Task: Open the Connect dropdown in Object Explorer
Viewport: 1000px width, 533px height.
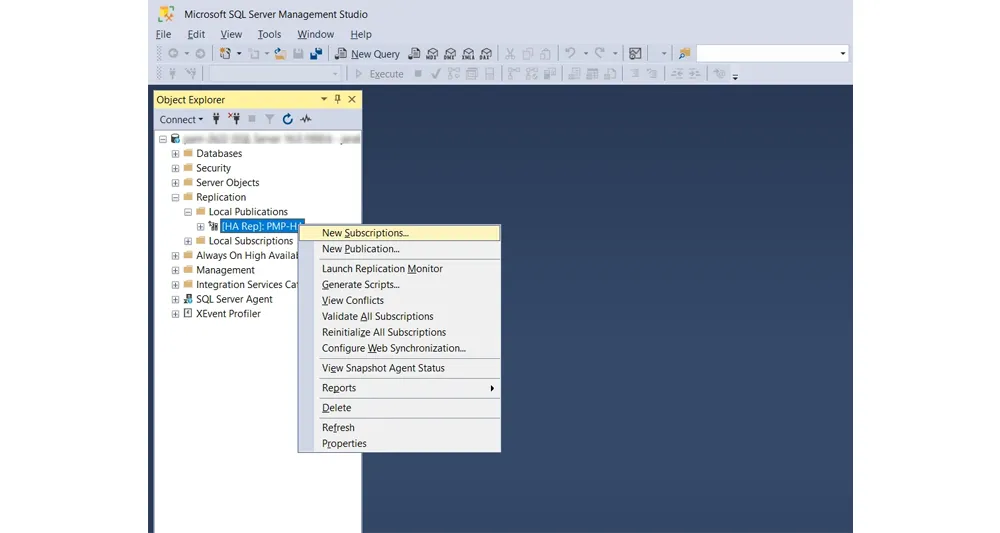Action: pos(181,119)
